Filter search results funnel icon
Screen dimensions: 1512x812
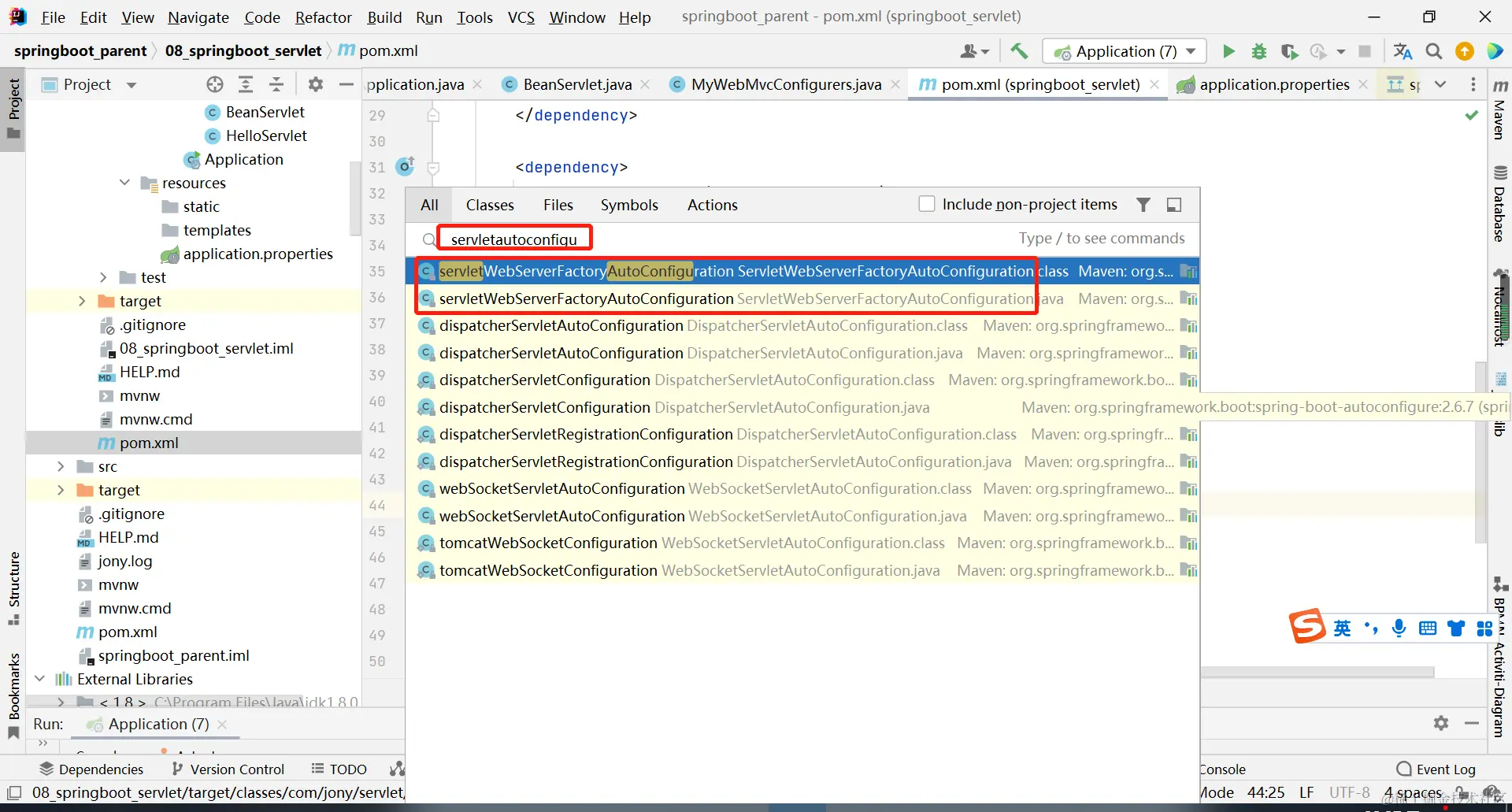click(x=1143, y=205)
